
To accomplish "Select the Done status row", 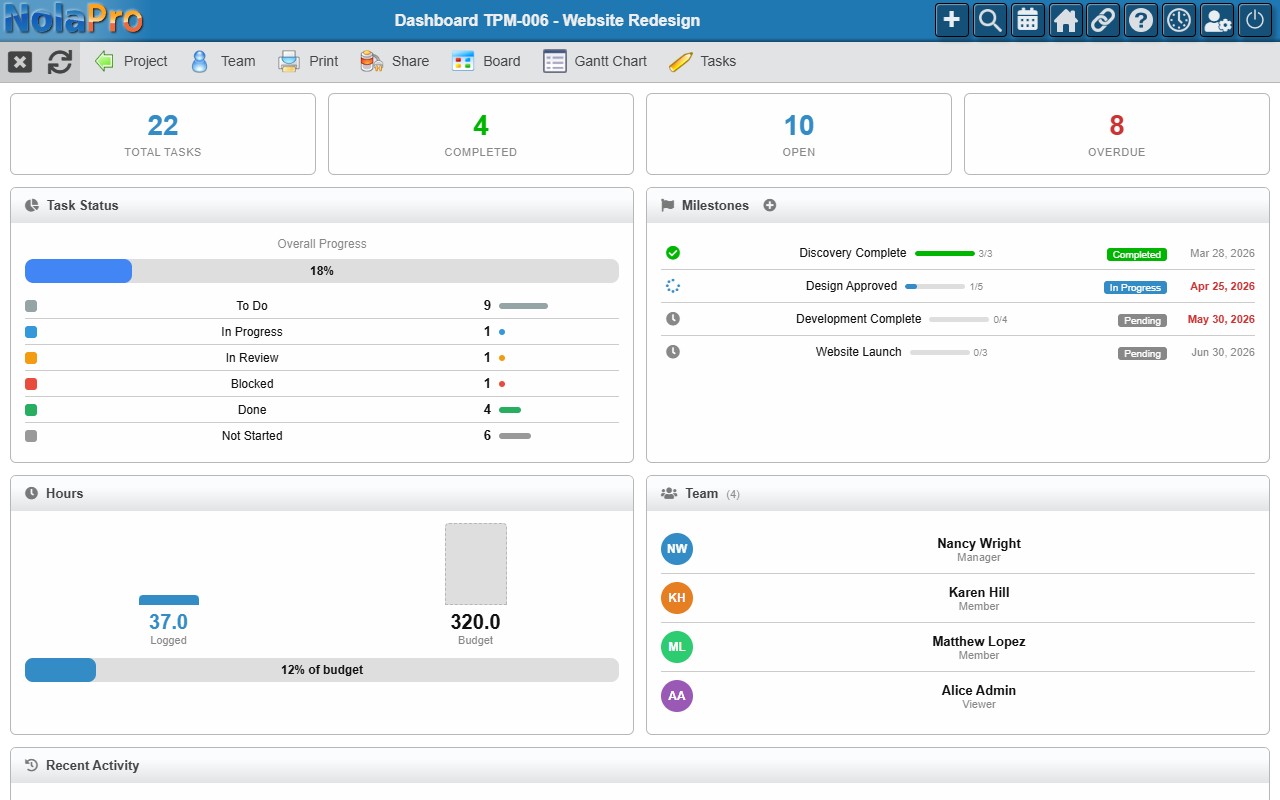I will click(x=322, y=410).
